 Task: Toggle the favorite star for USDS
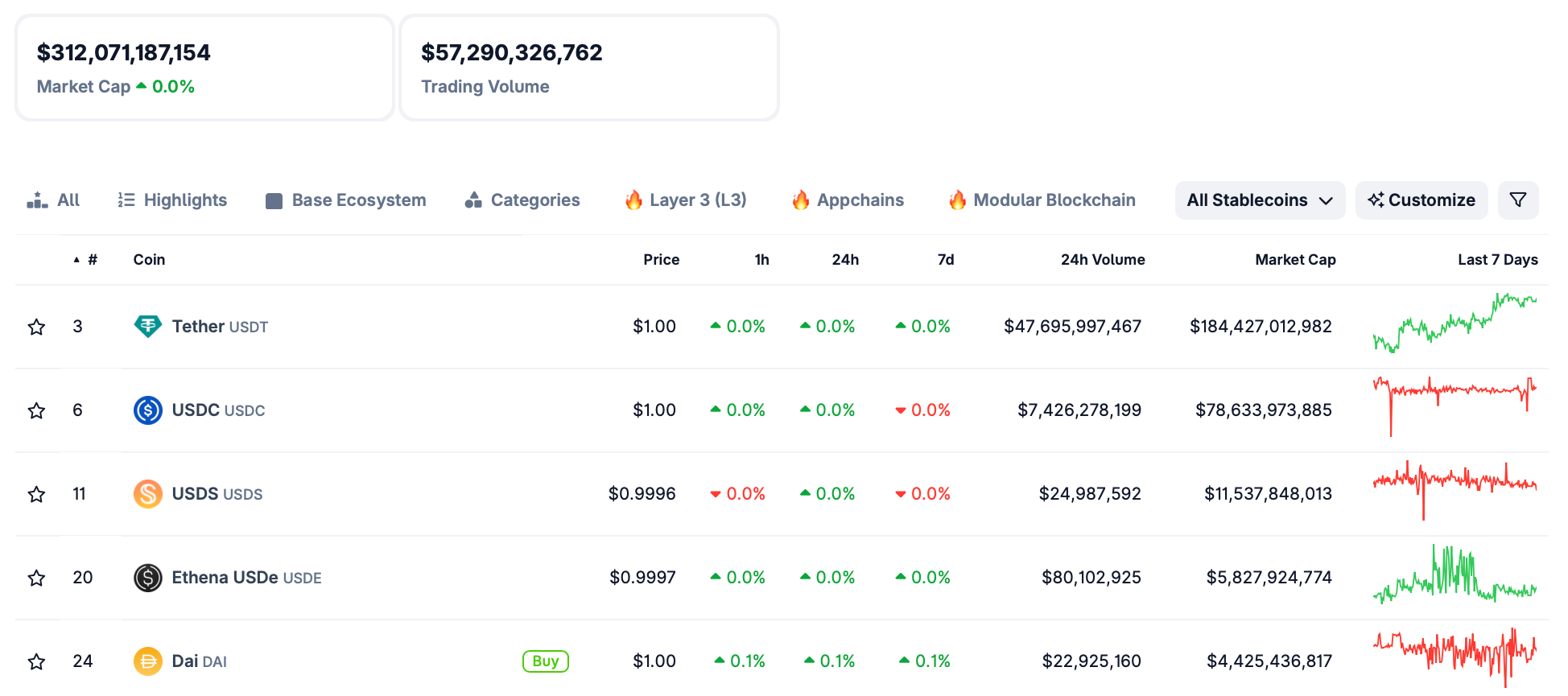tap(36, 494)
